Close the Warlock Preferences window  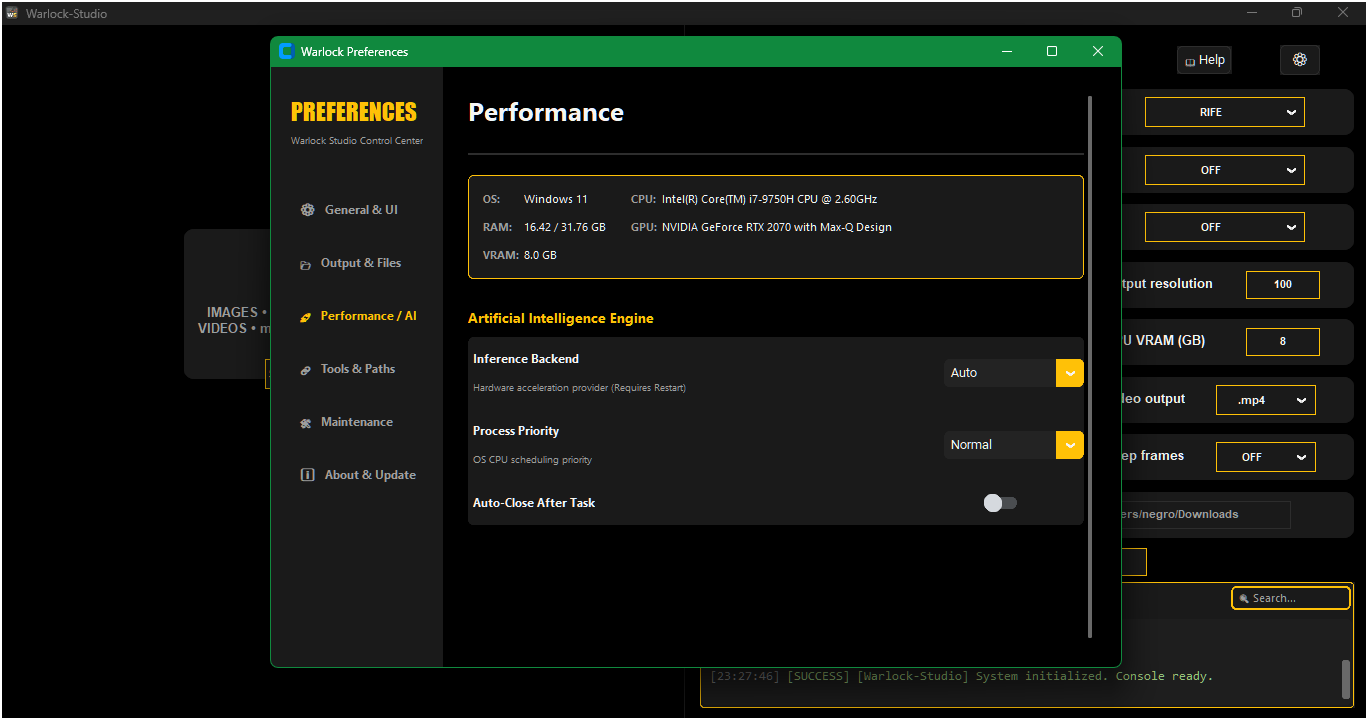coord(1098,52)
